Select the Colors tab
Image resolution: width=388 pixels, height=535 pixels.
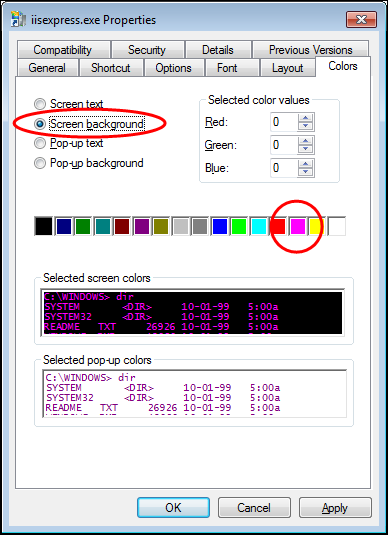343,66
